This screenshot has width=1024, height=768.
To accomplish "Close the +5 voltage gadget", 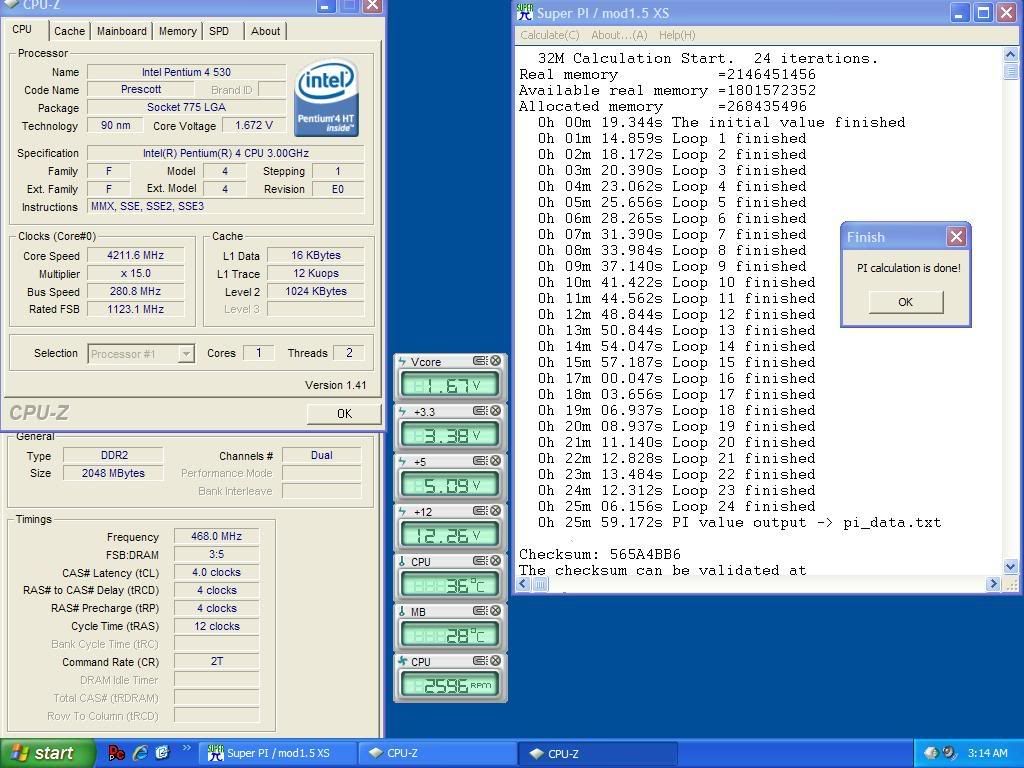I will point(496,461).
